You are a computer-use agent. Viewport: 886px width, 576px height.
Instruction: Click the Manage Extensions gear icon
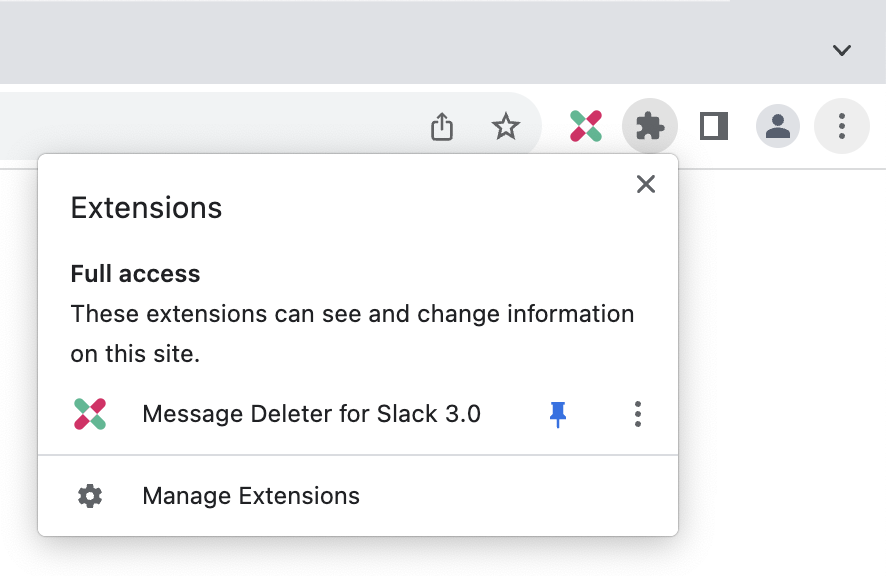pyautogui.click(x=90, y=495)
